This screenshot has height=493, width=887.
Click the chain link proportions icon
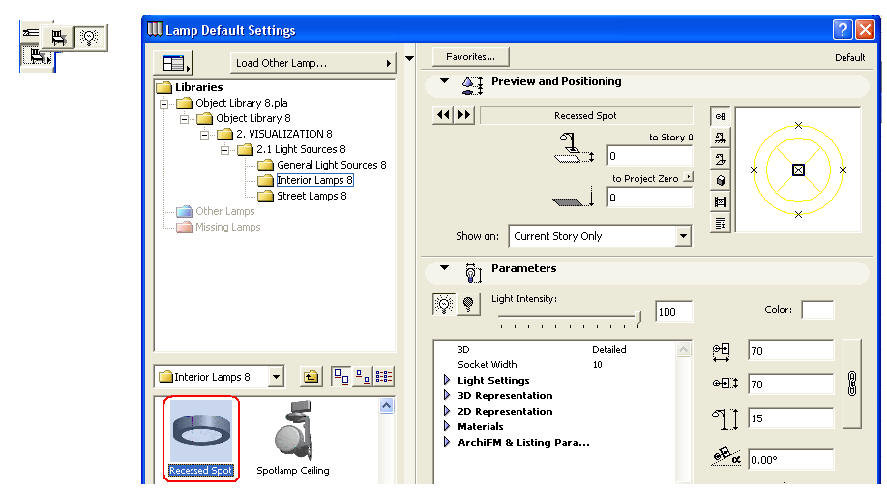point(851,385)
